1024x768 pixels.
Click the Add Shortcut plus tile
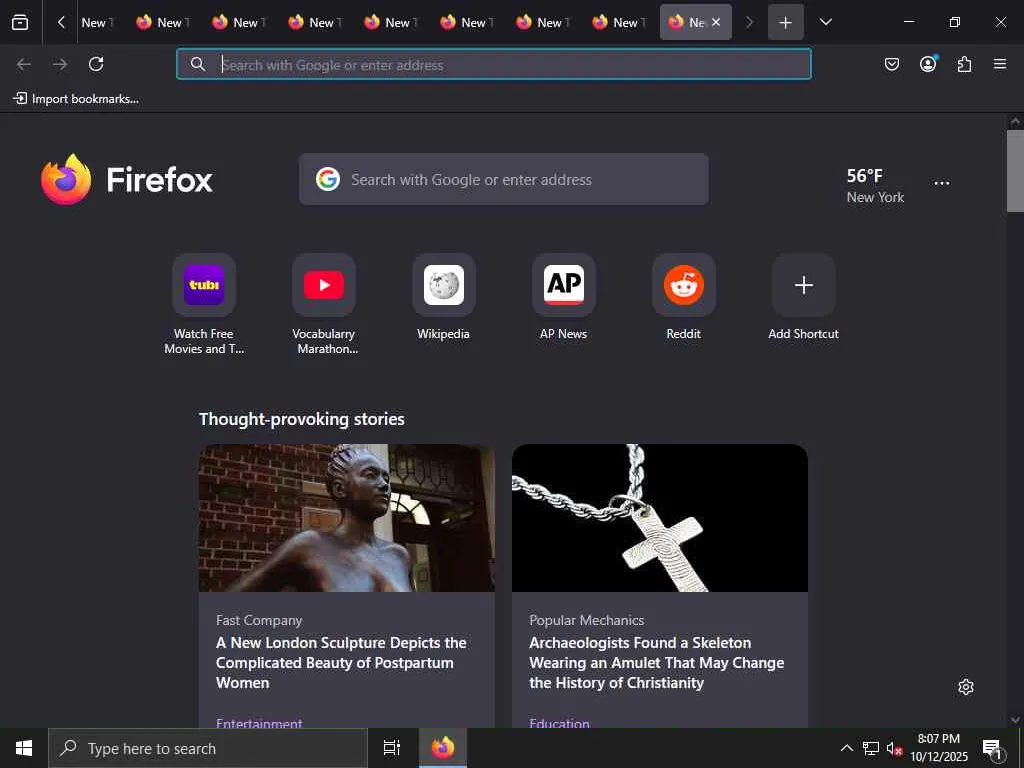pos(804,285)
